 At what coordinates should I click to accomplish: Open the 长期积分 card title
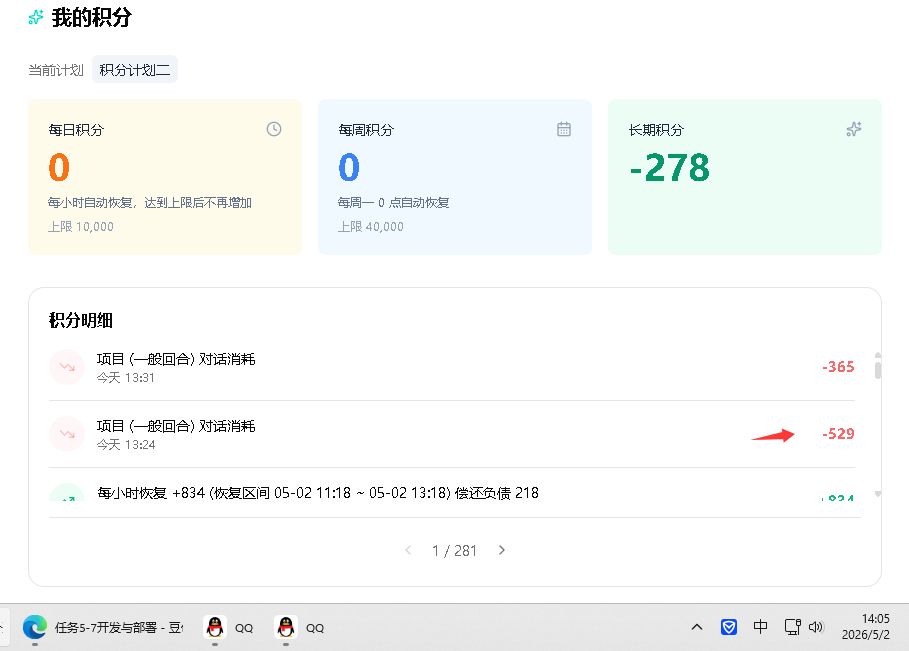click(656, 130)
